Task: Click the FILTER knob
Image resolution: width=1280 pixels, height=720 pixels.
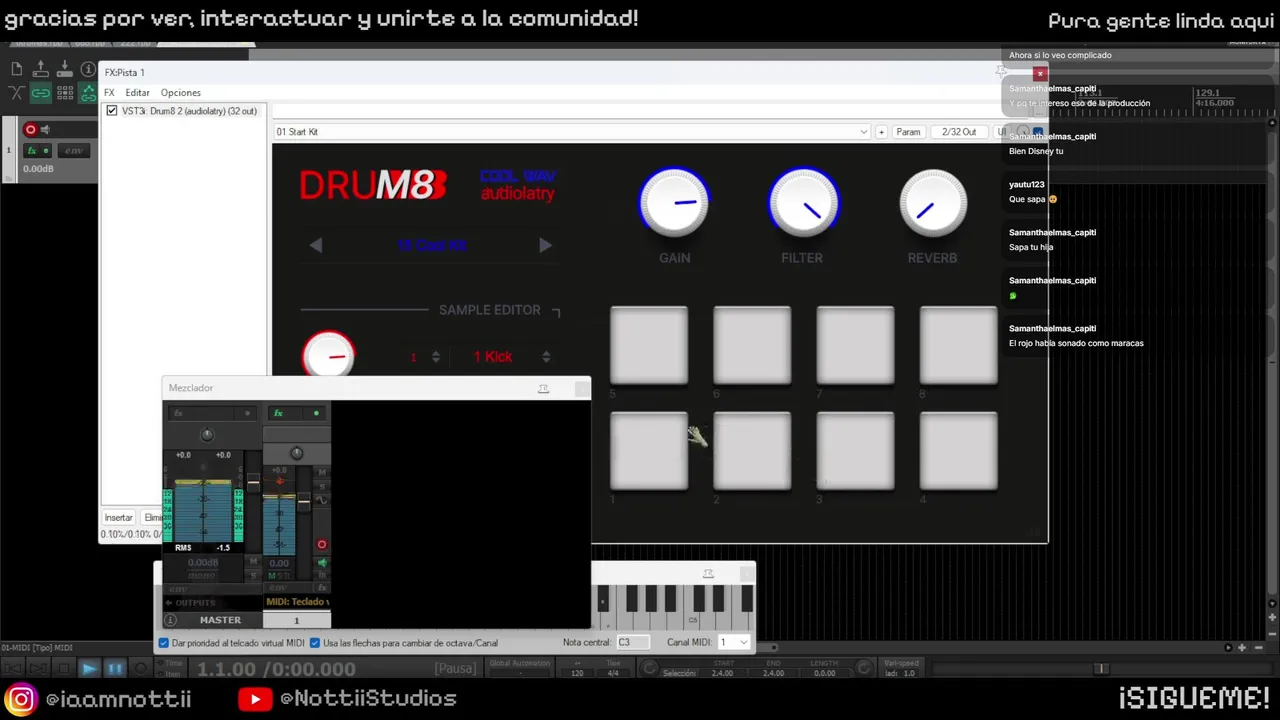Action: coord(803,203)
